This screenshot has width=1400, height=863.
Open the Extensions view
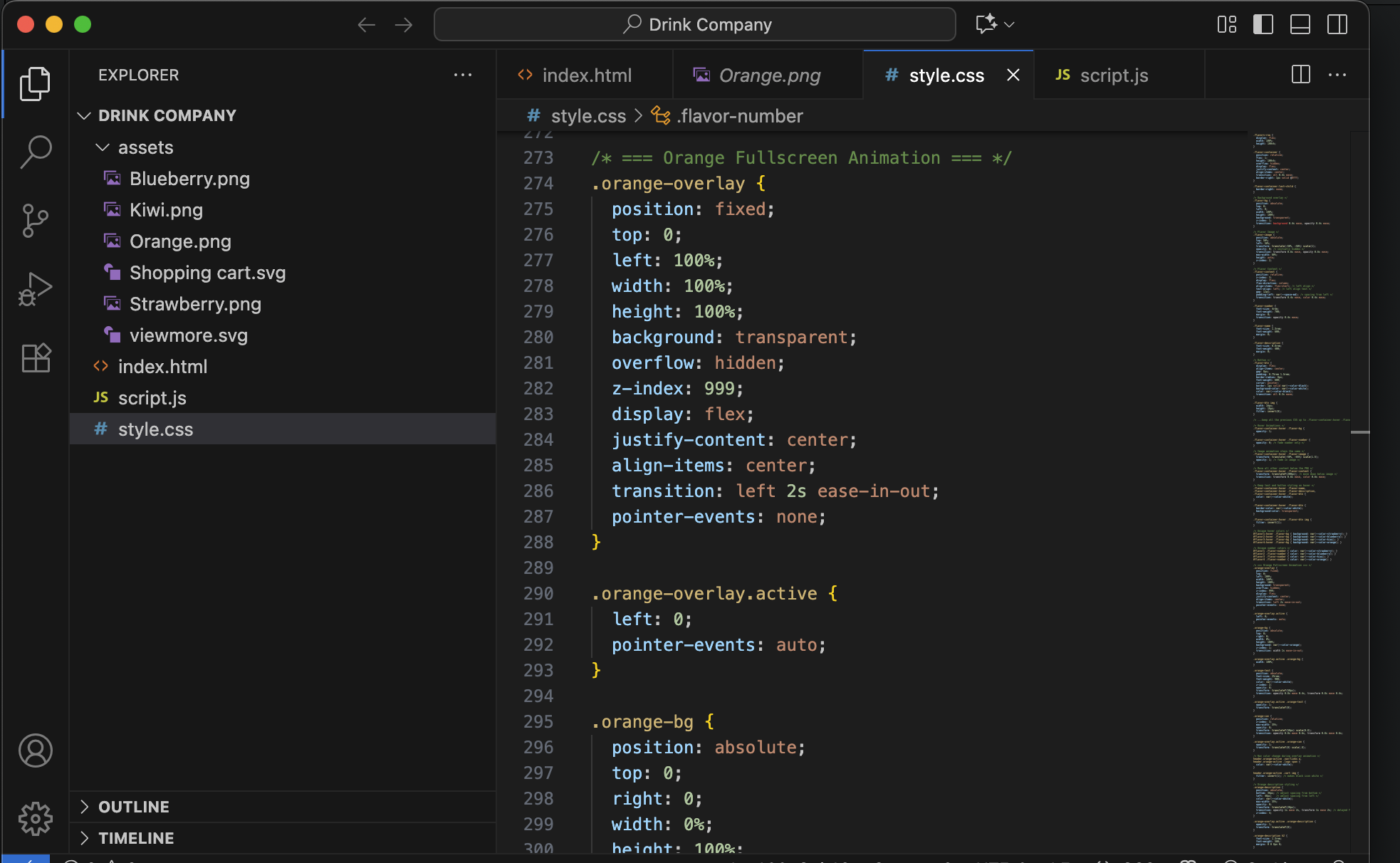point(35,358)
